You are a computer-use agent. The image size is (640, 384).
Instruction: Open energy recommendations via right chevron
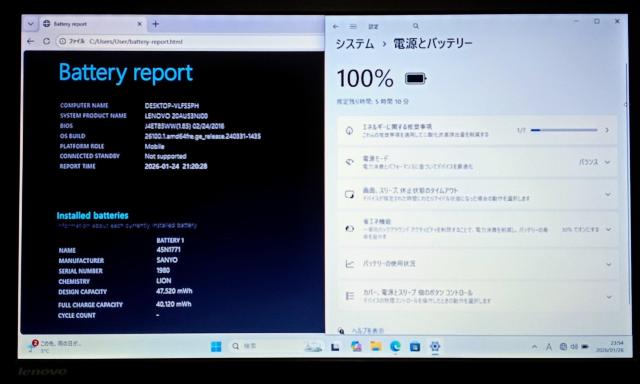(x=607, y=131)
